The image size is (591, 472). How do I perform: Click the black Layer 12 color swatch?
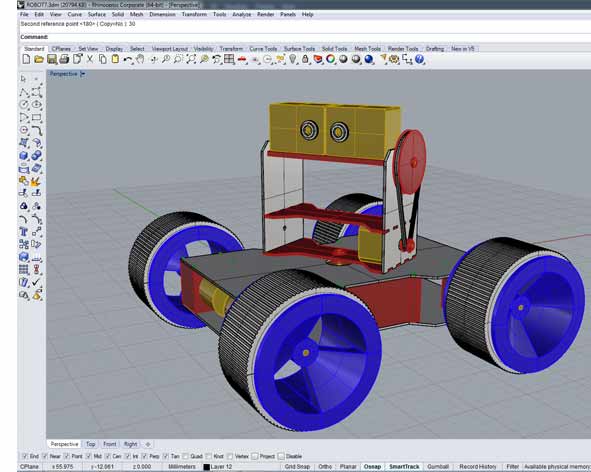click(x=207, y=467)
